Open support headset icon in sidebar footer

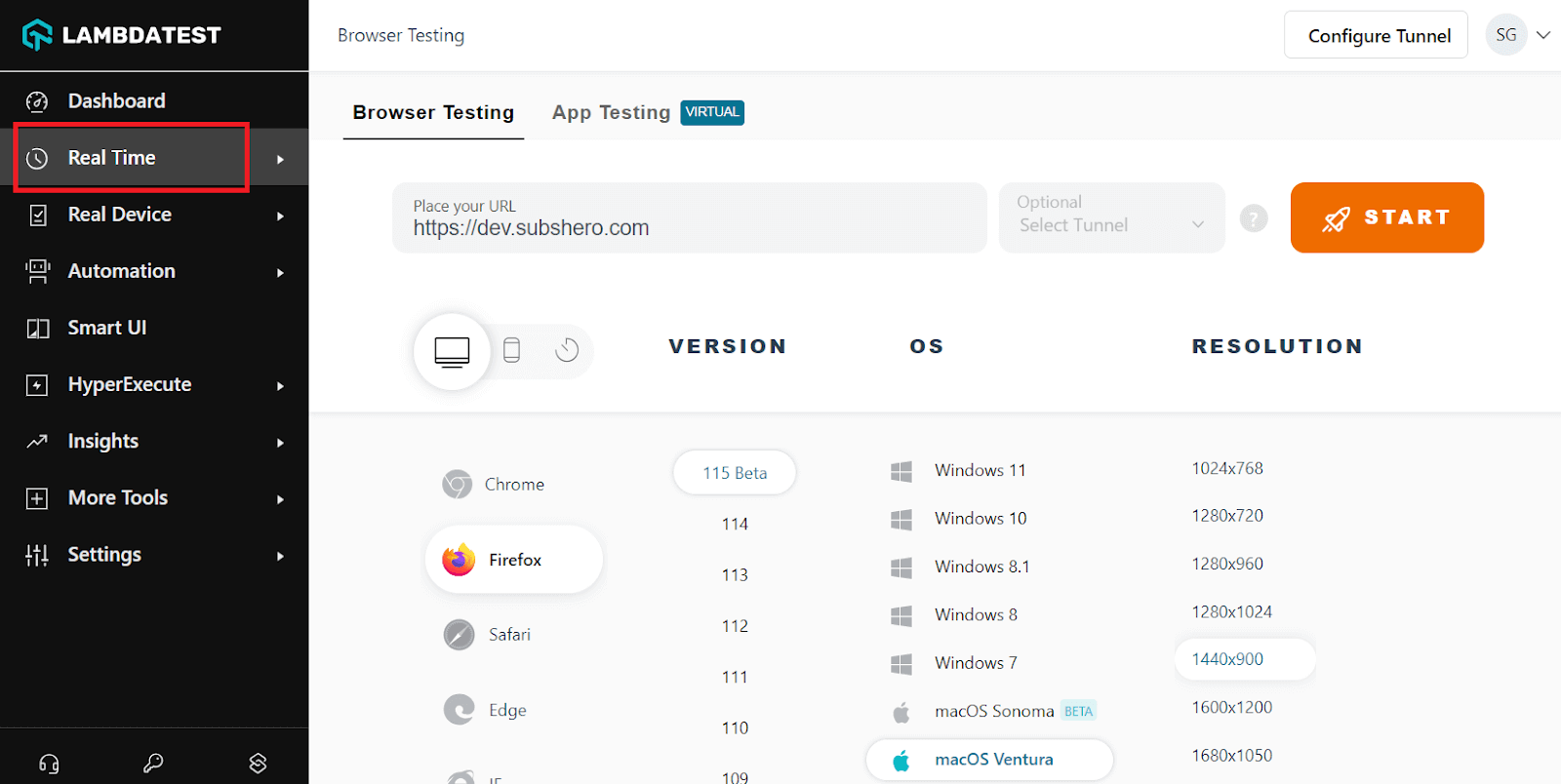[x=49, y=764]
